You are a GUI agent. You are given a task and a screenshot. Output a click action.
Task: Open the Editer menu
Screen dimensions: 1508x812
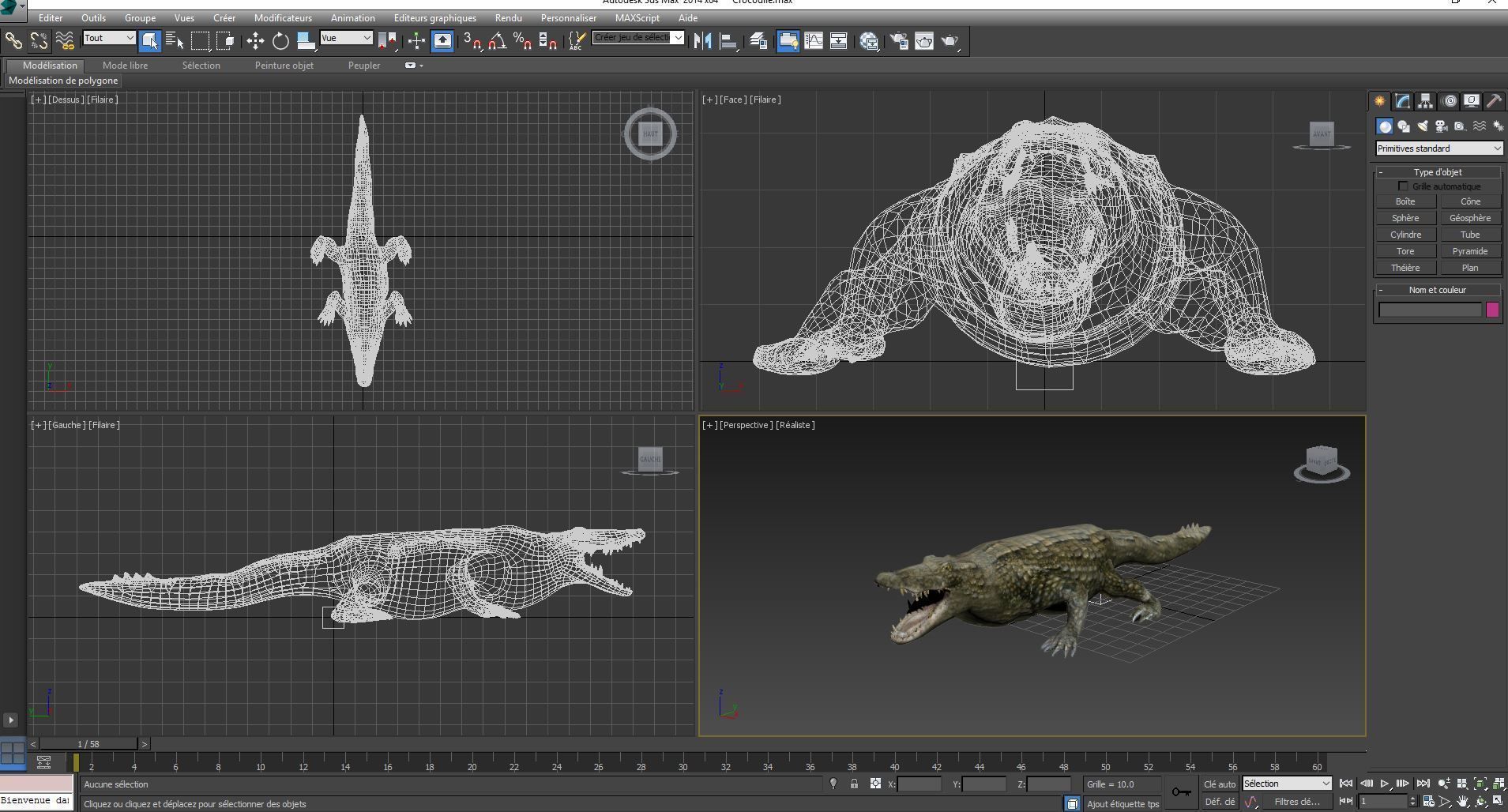pos(51,17)
